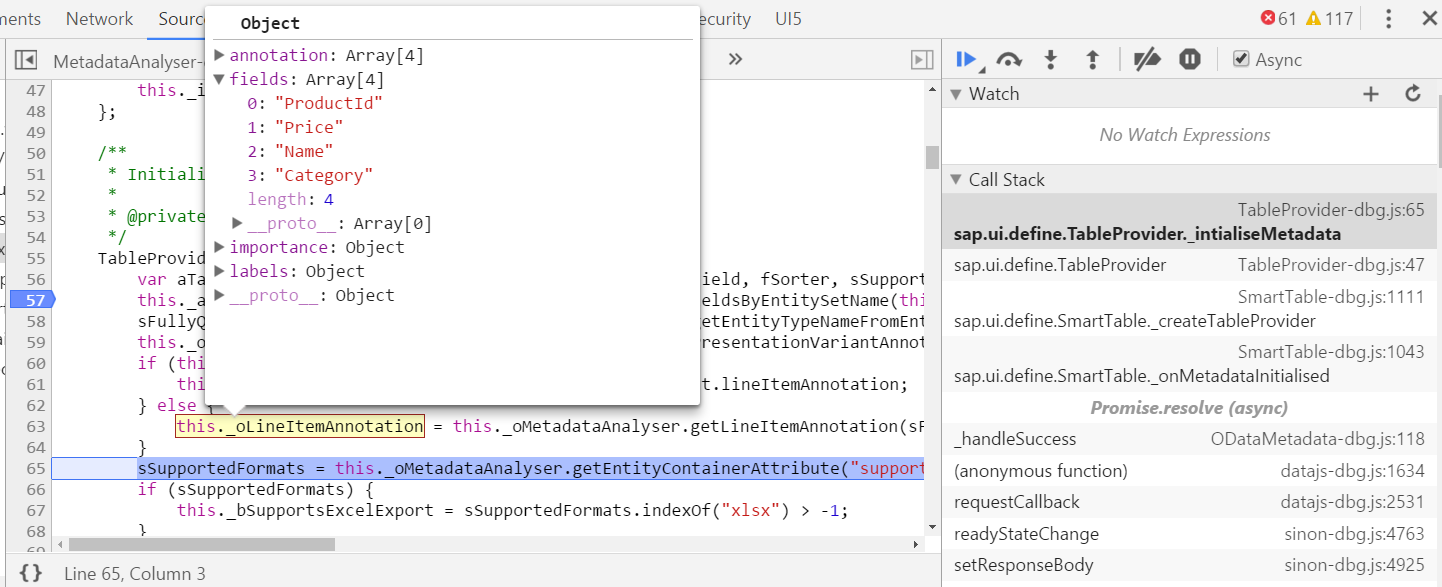The width and height of the screenshot is (1442, 587).
Task: Click the code editor vertical scrollbar thumb
Action: 932,158
